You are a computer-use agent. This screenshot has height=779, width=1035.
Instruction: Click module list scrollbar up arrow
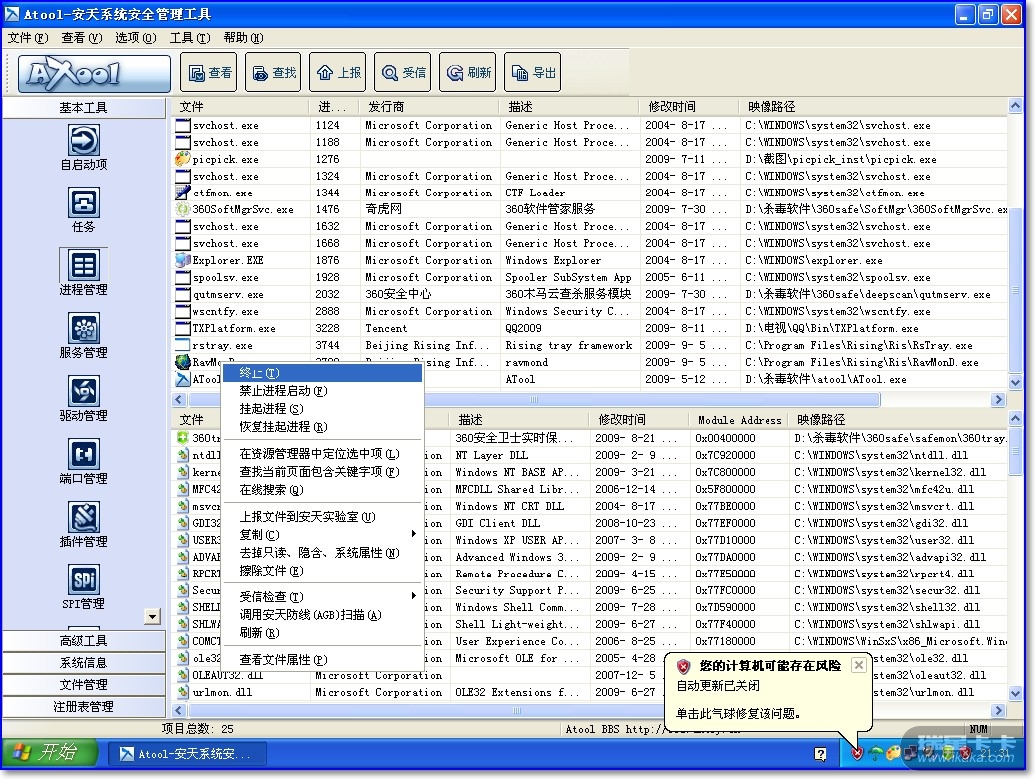1015,419
